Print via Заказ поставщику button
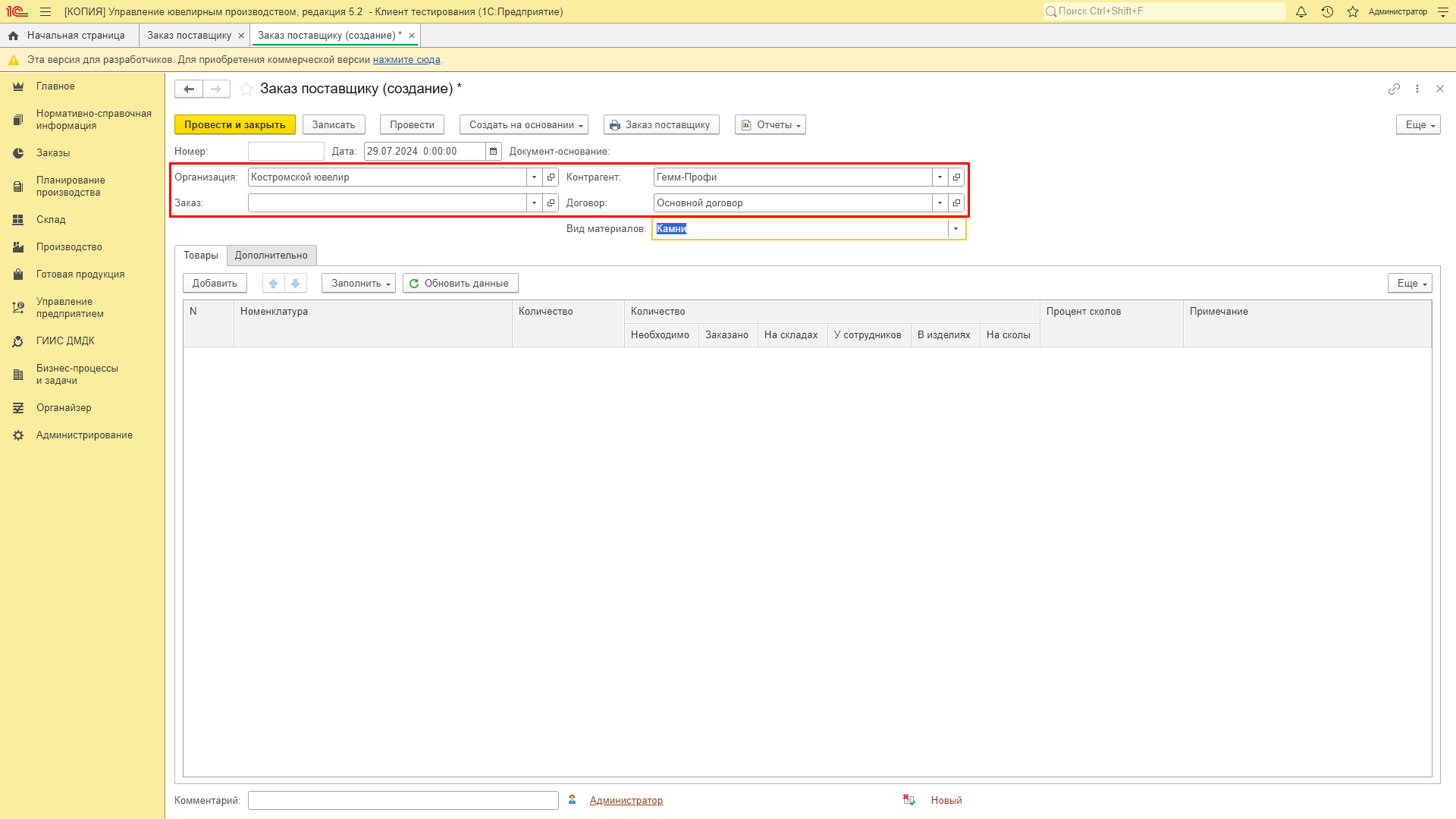This screenshot has height=819, width=1456. [x=661, y=124]
